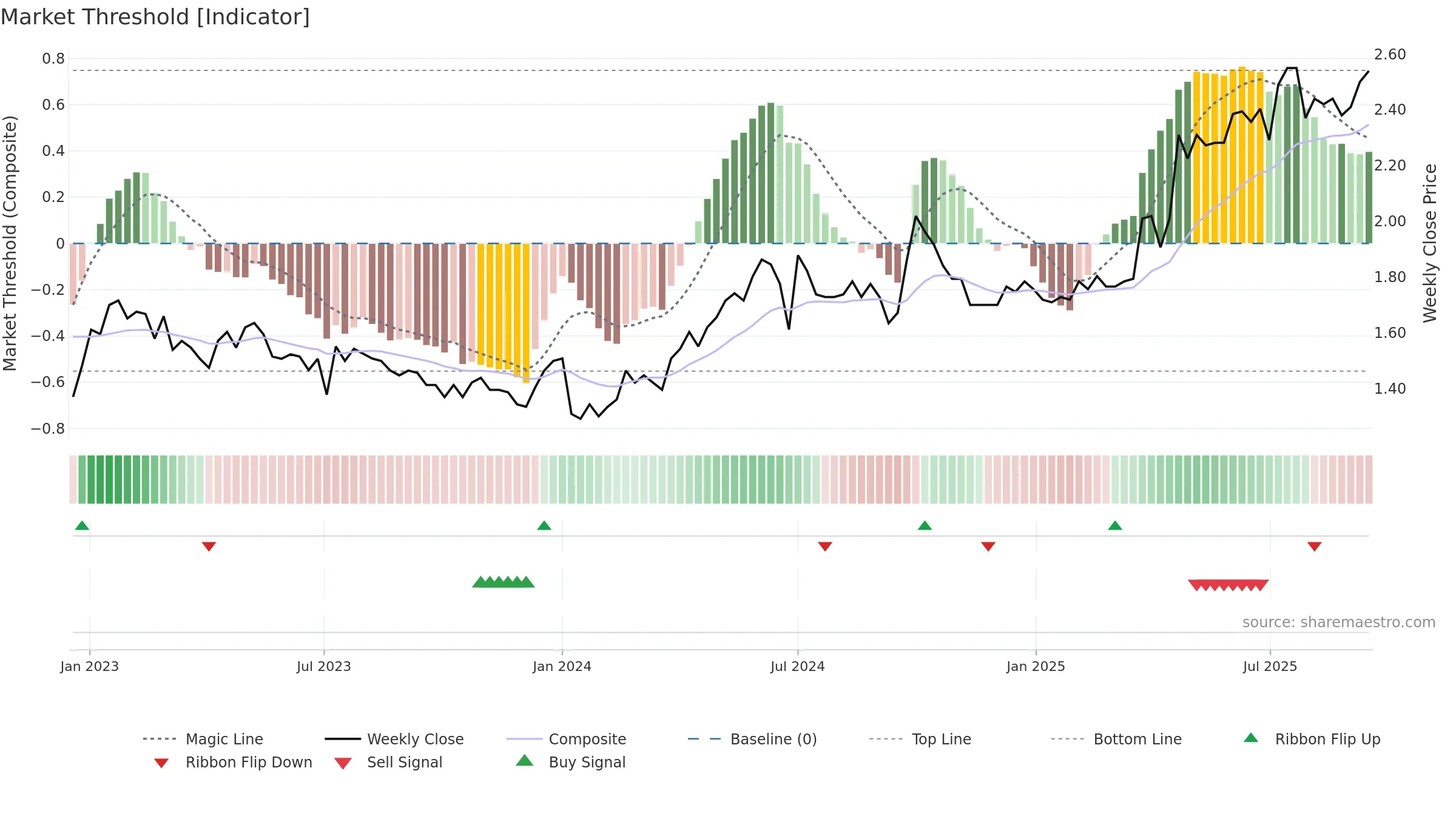1456x819 pixels.
Task: Toggle the Top Line legend entry
Action: [920, 739]
